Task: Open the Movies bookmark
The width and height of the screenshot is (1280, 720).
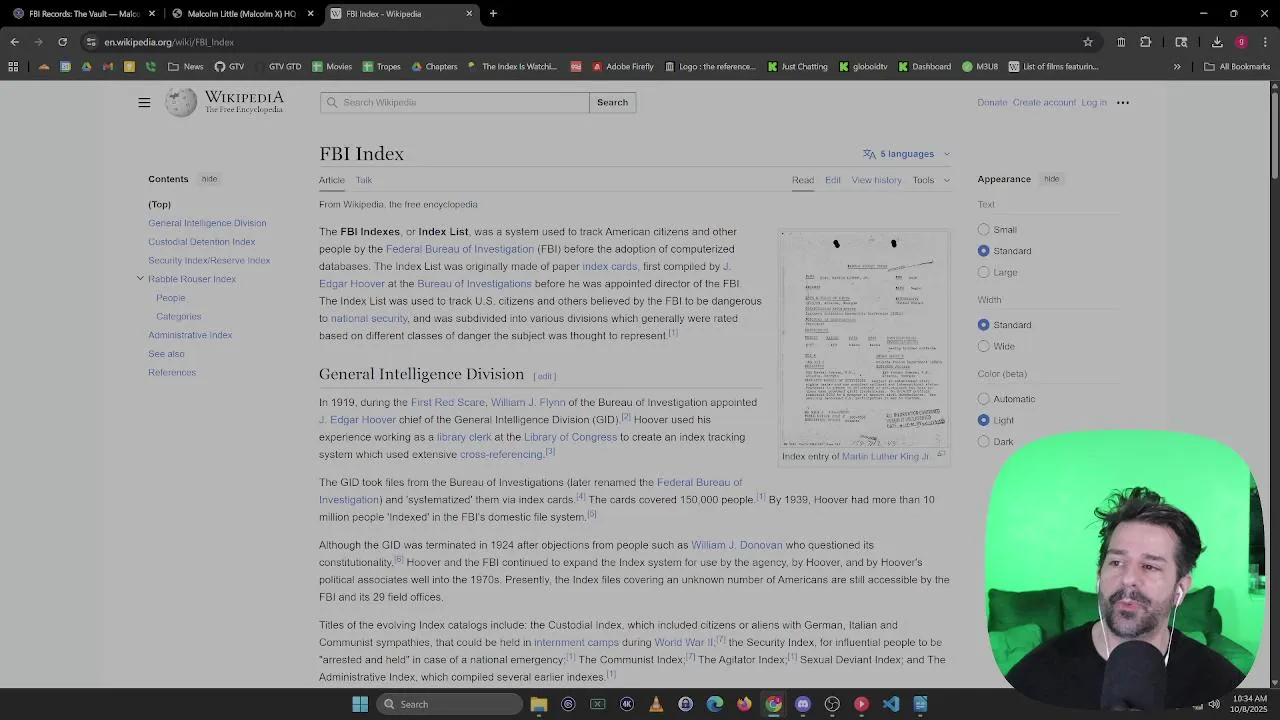Action: tap(331, 67)
